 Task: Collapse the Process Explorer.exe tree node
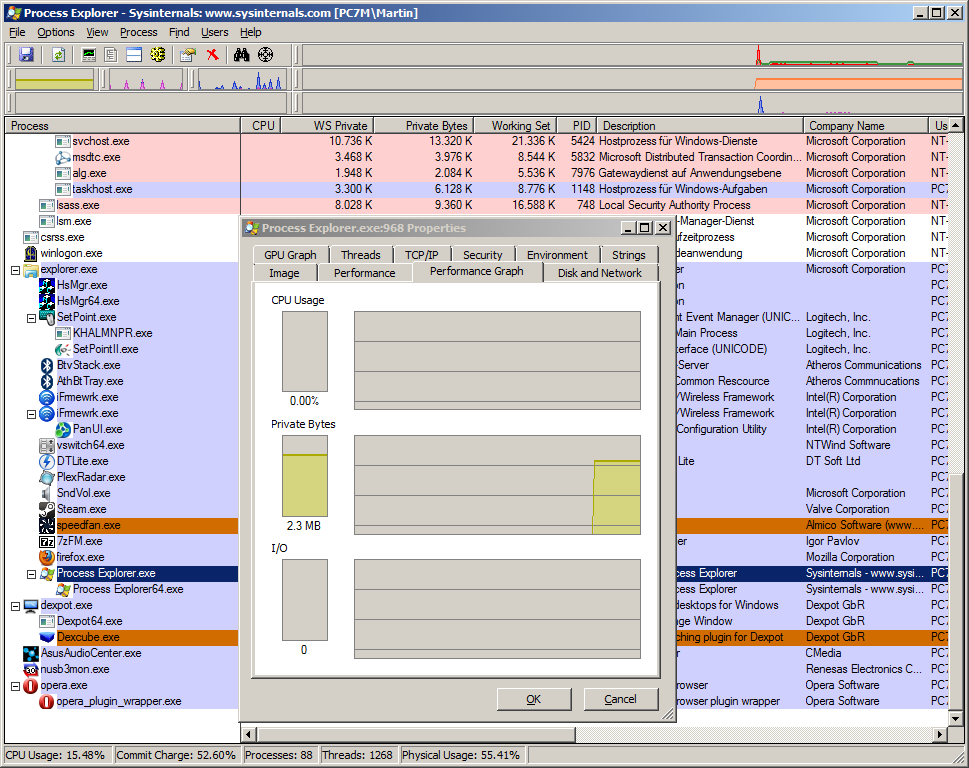point(32,574)
